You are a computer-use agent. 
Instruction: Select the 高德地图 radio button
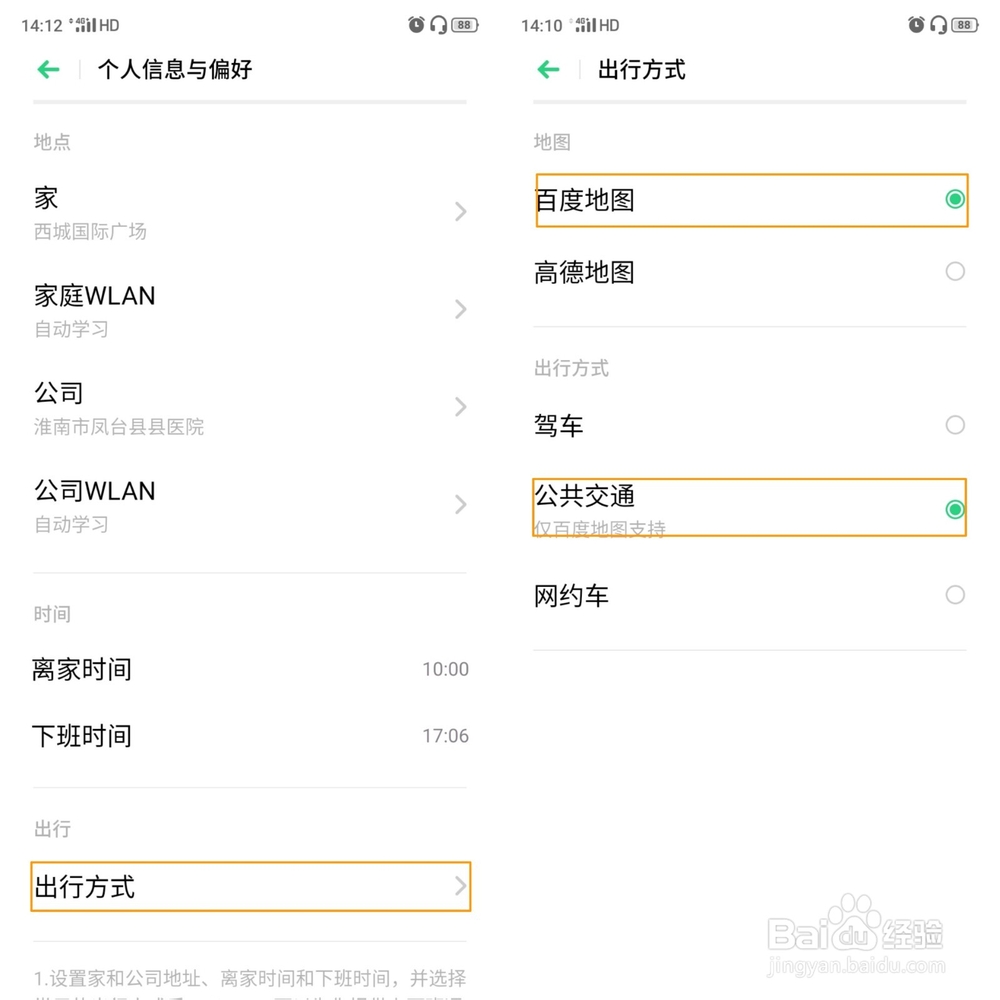[955, 271]
